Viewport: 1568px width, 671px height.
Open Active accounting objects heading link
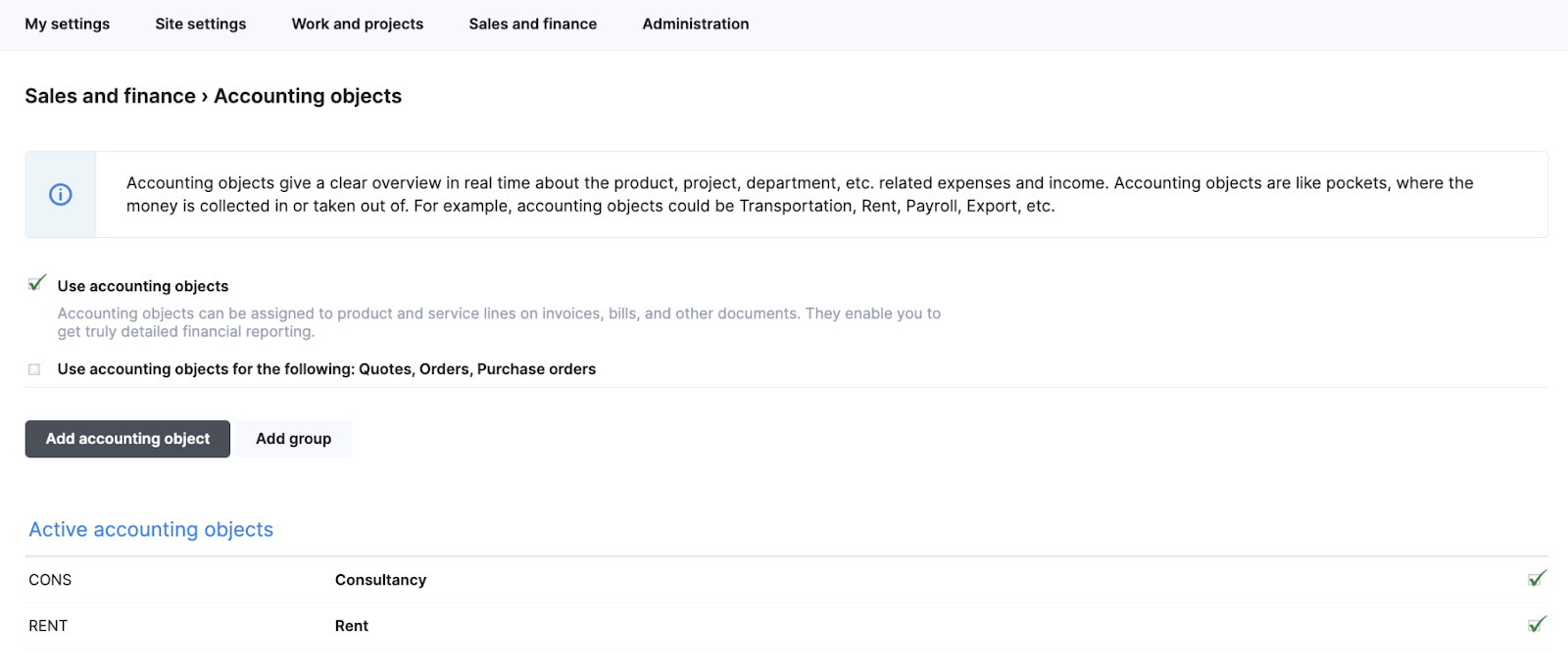[x=151, y=530]
